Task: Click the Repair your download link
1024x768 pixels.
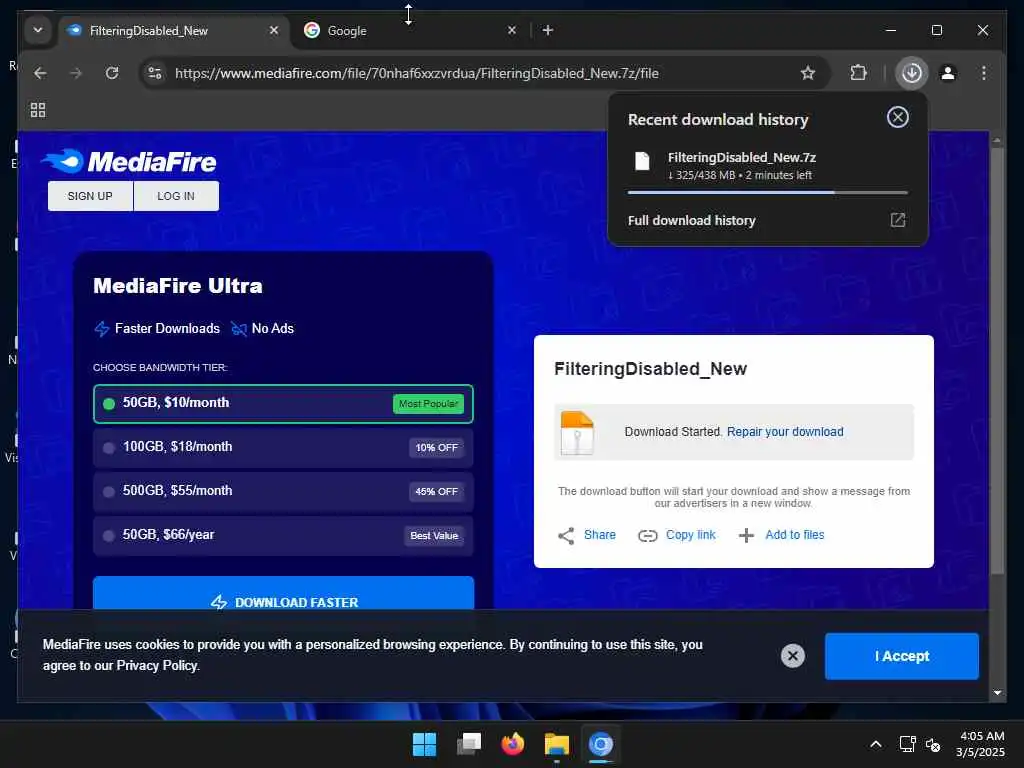Action: [785, 432]
